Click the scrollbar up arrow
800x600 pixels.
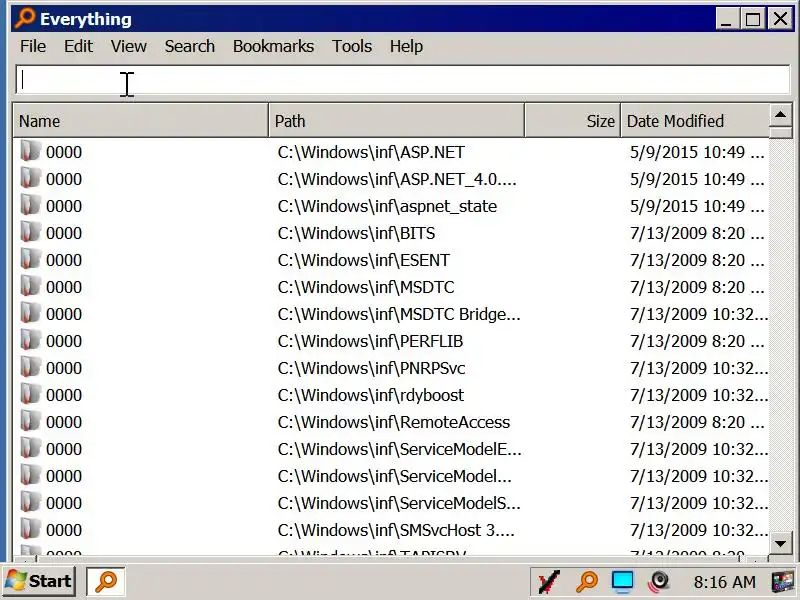(x=780, y=115)
